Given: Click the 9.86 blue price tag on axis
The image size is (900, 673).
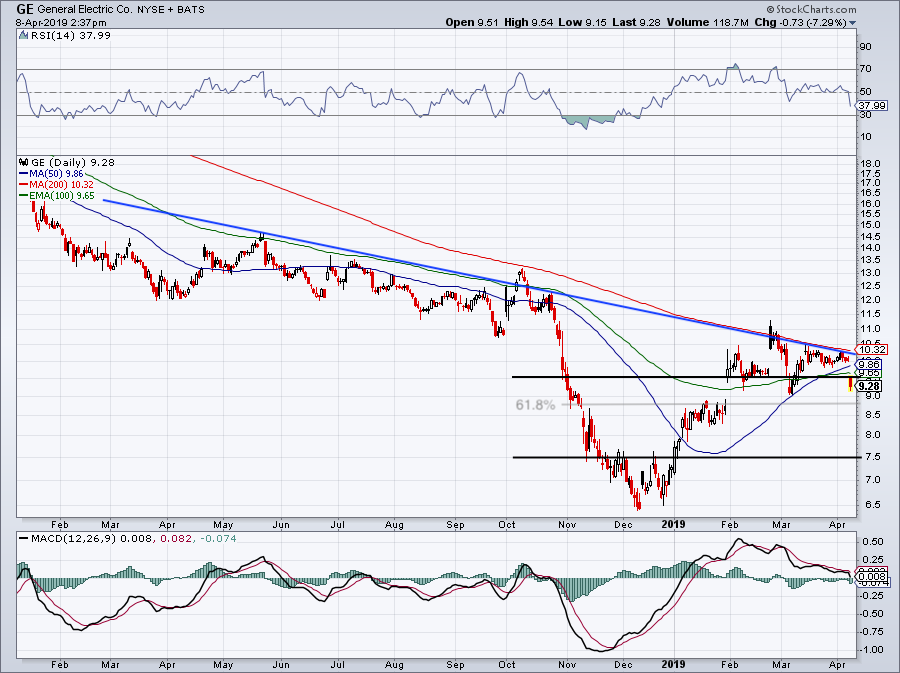Looking at the screenshot, I should (x=870, y=365).
